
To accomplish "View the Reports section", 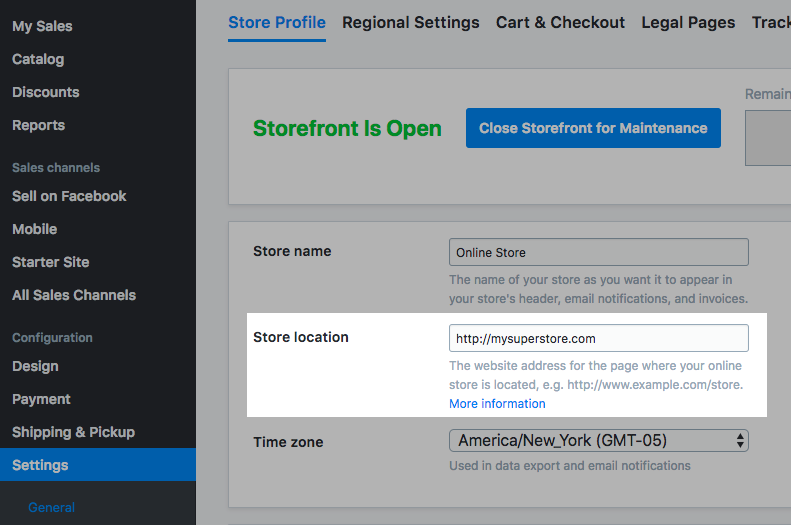I will tap(38, 125).
